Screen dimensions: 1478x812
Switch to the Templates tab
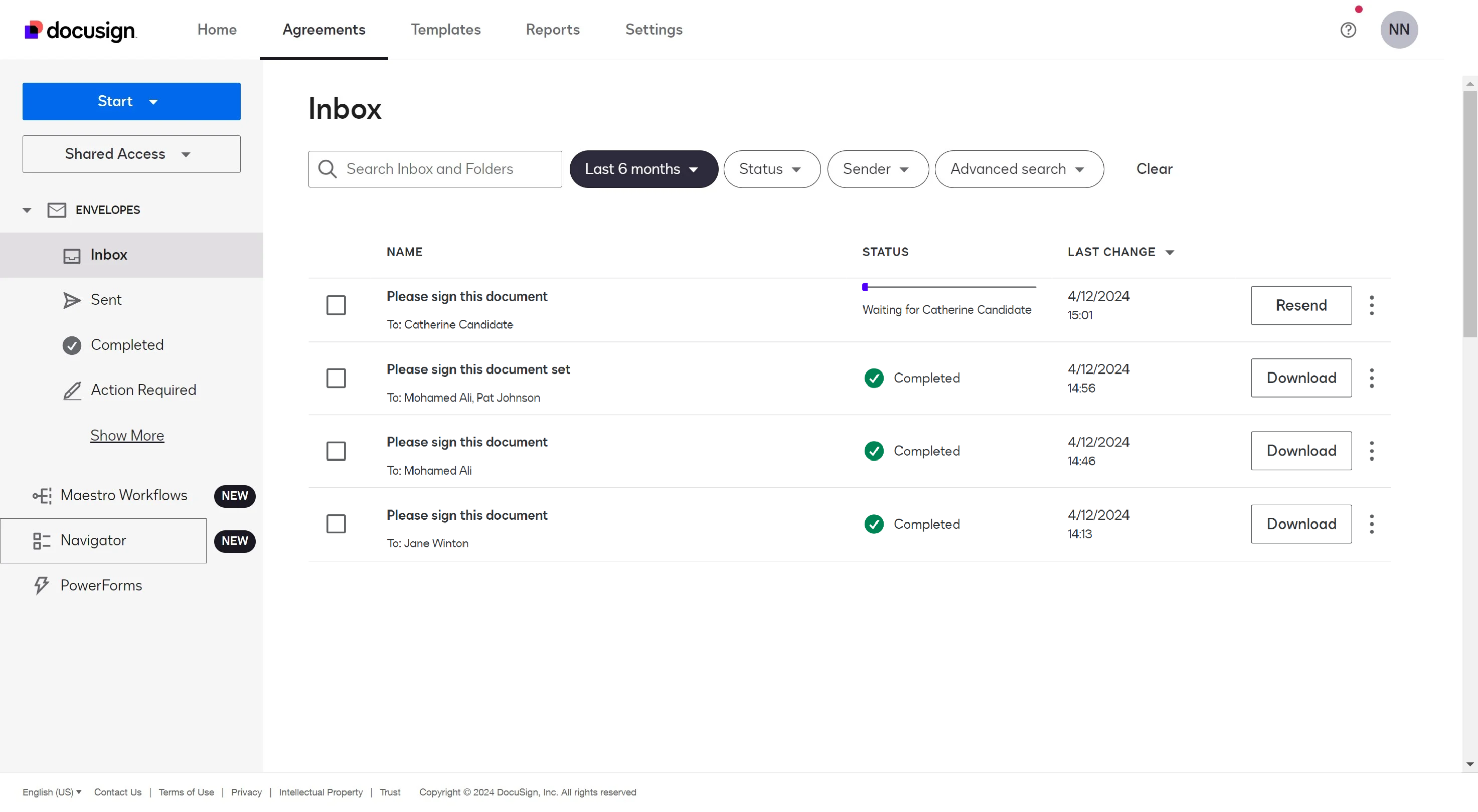(x=445, y=30)
